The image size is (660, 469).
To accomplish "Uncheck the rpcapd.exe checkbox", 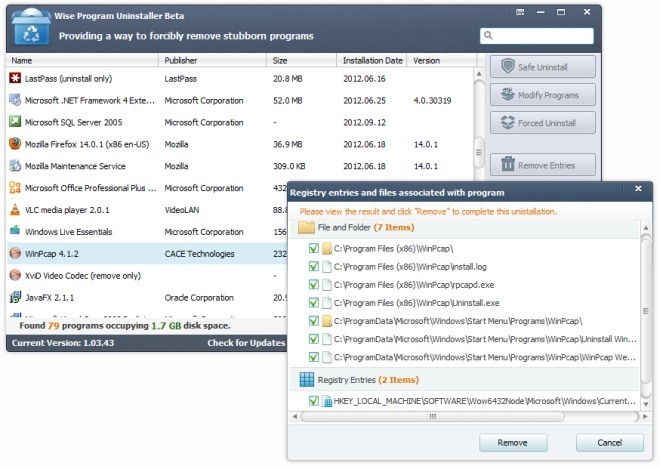I will 314,285.
